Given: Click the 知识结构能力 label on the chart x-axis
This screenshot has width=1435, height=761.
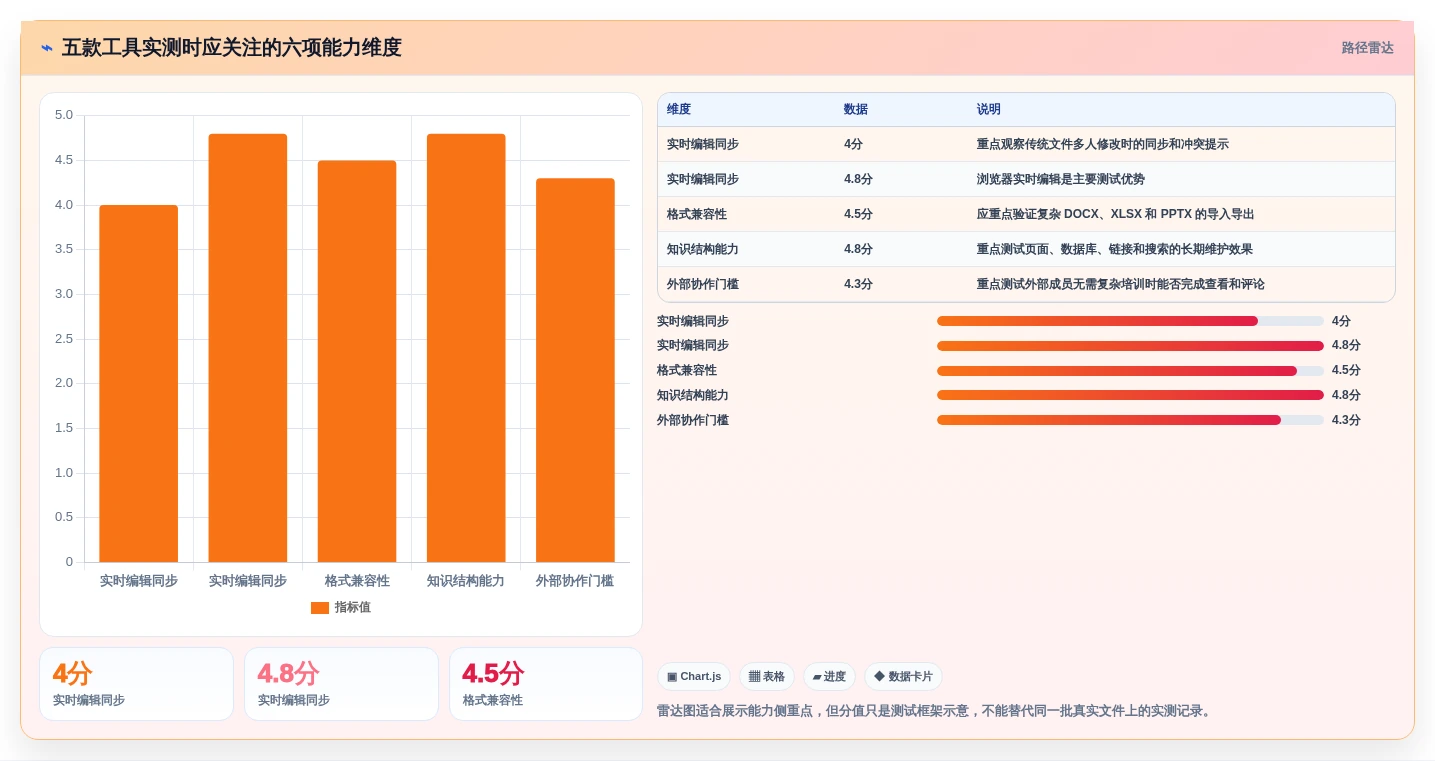Looking at the screenshot, I should click(466, 581).
